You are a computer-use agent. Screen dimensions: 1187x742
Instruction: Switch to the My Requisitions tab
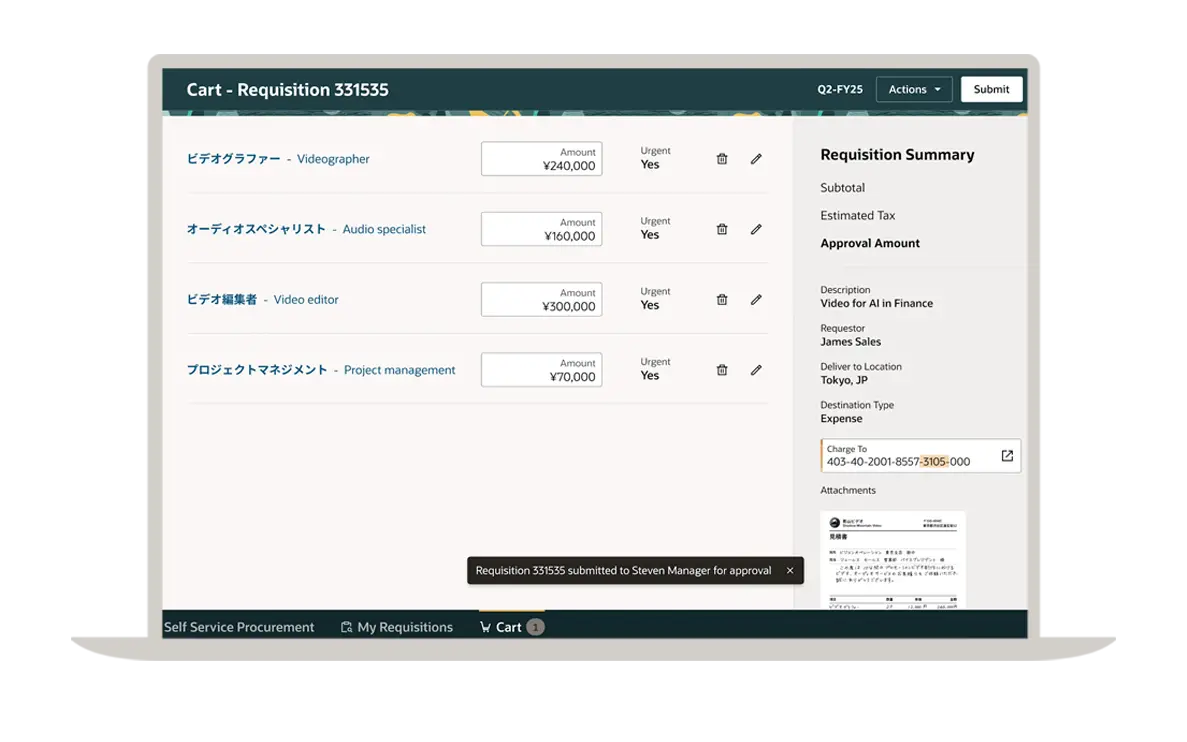[396, 627]
